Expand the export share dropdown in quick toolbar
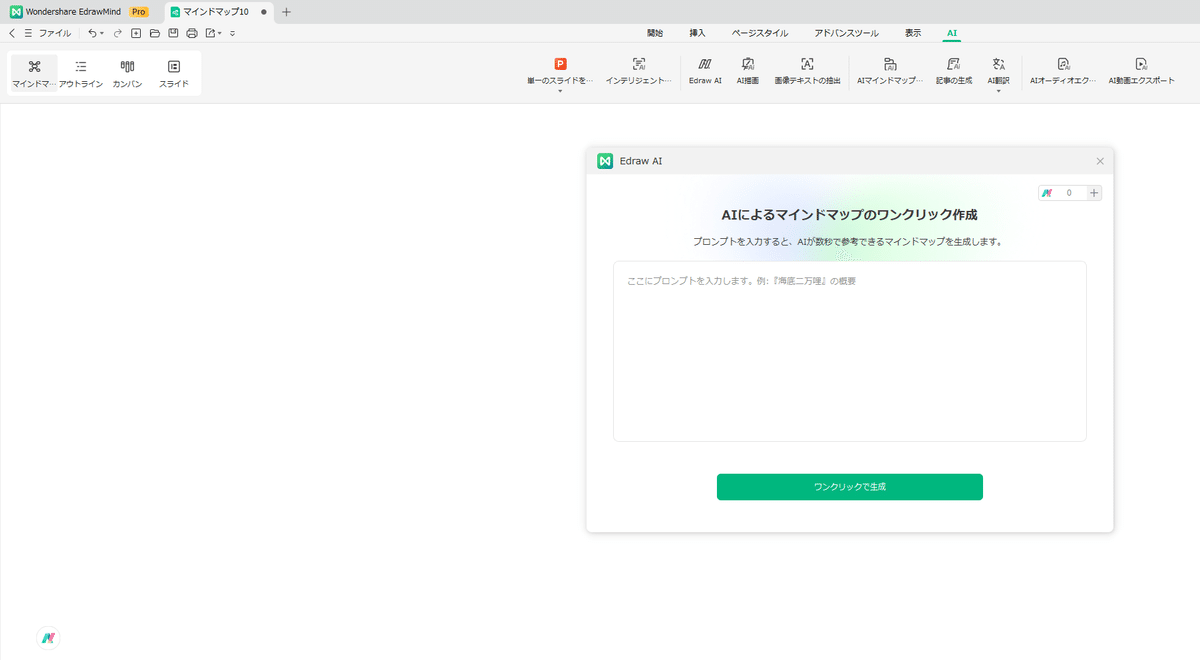1200x660 pixels. coord(219,33)
